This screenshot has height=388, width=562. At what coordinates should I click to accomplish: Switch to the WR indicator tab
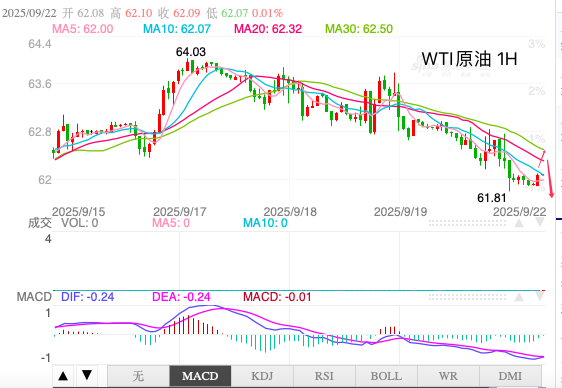coord(448,376)
